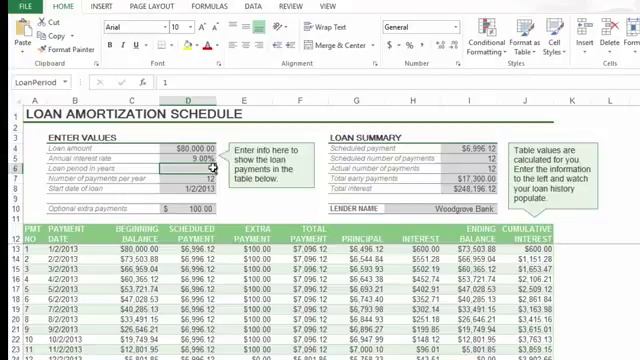This screenshot has width=640, height=360.
Task: Toggle Wrap Text
Action: click(325, 27)
